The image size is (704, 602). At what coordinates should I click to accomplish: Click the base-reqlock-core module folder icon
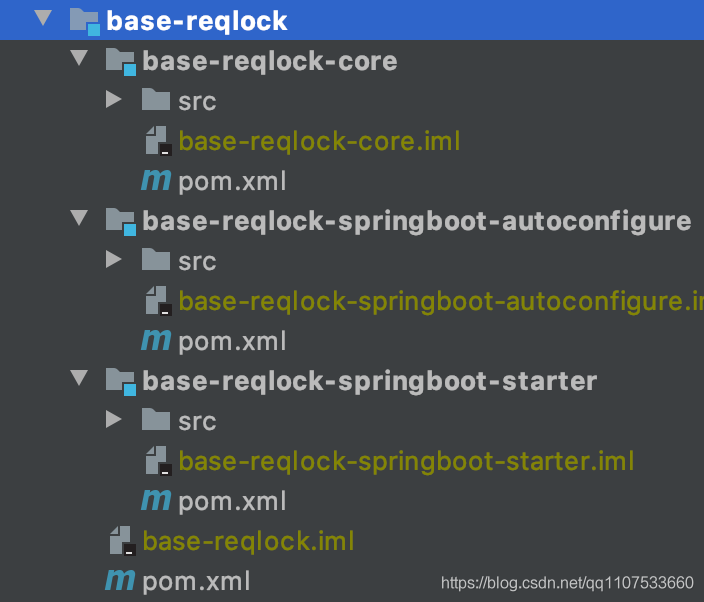121,62
